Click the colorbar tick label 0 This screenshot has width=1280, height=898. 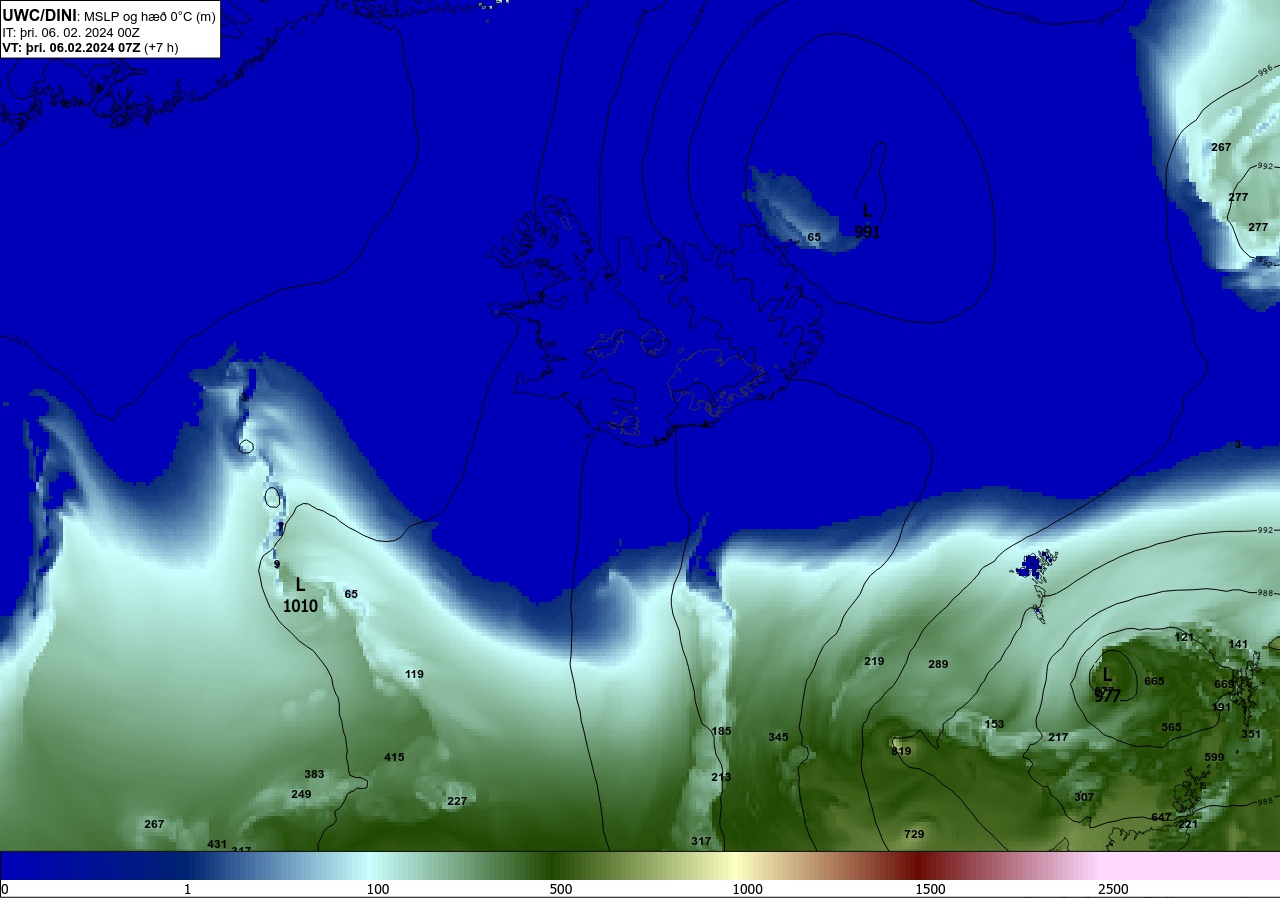5,889
